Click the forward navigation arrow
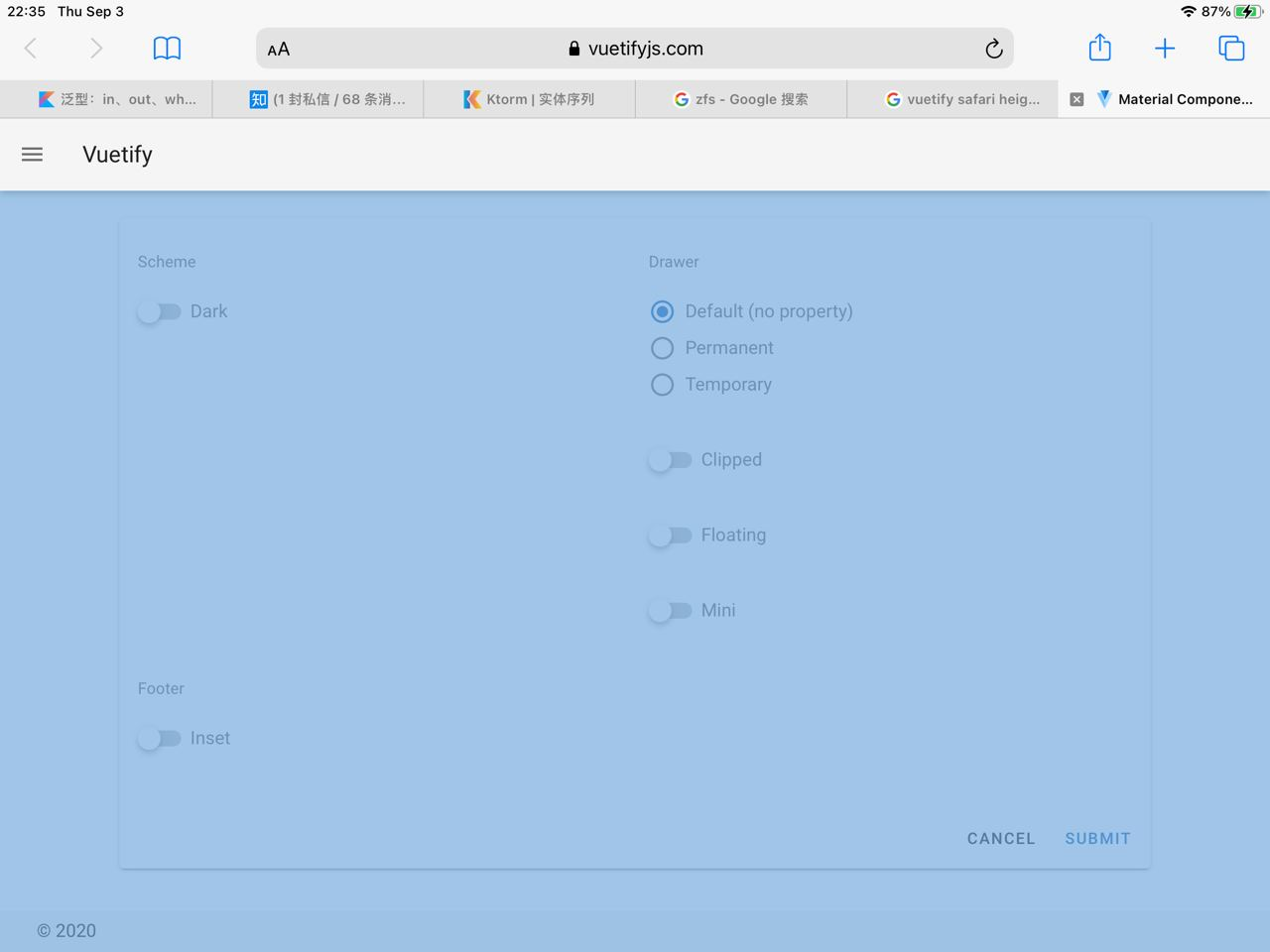The width and height of the screenshot is (1270, 952). 95,47
